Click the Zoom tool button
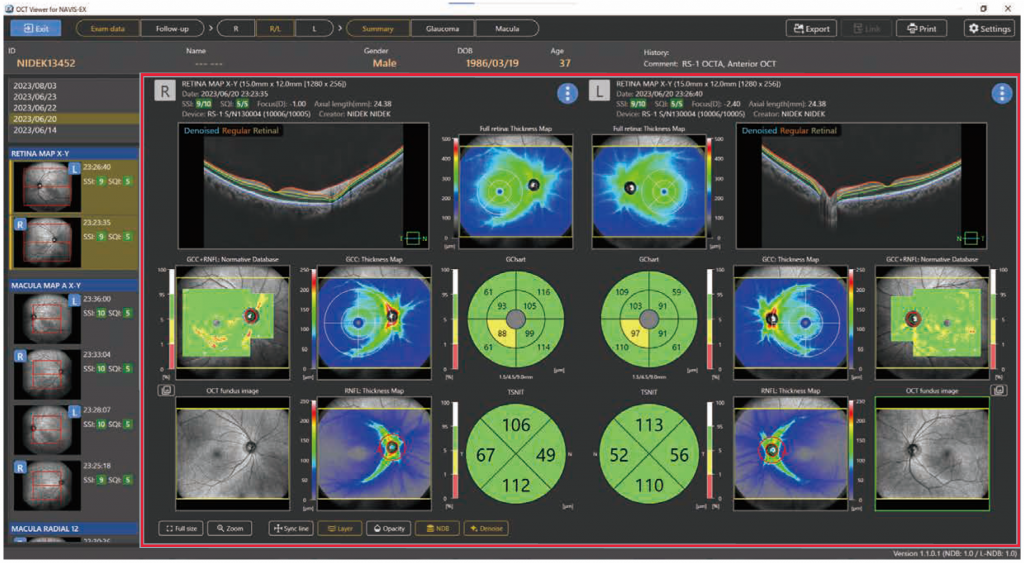This screenshot has height=563, width=1024. point(230,528)
